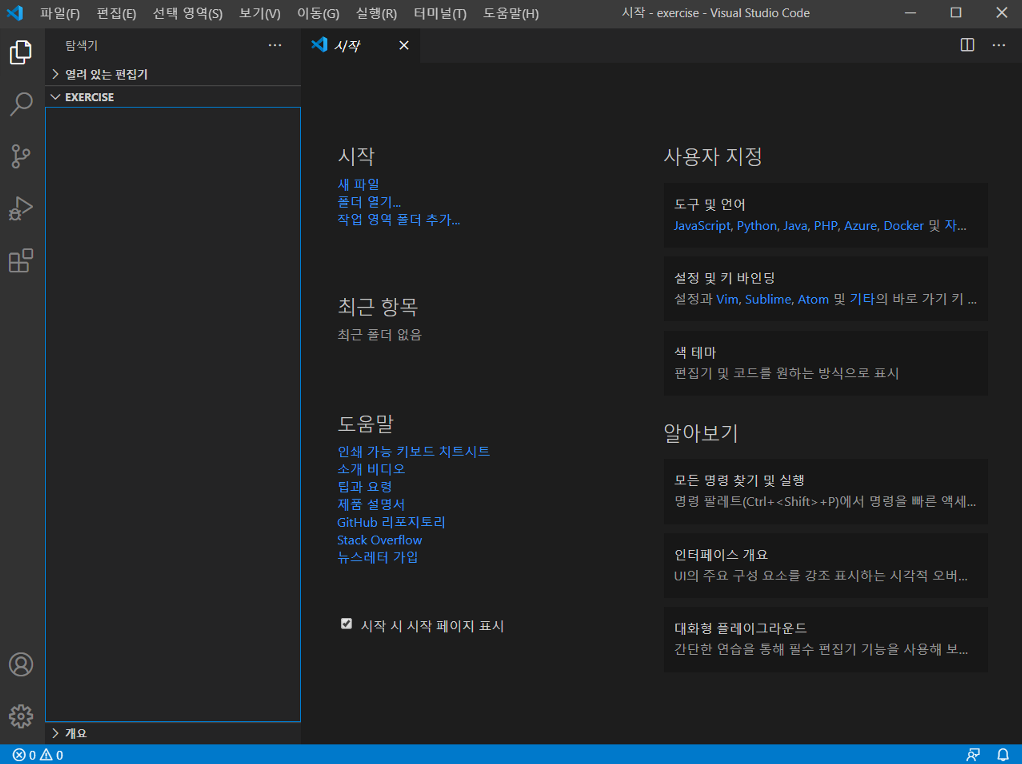Click the 뉴스레터 가입 link

pos(377,557)
